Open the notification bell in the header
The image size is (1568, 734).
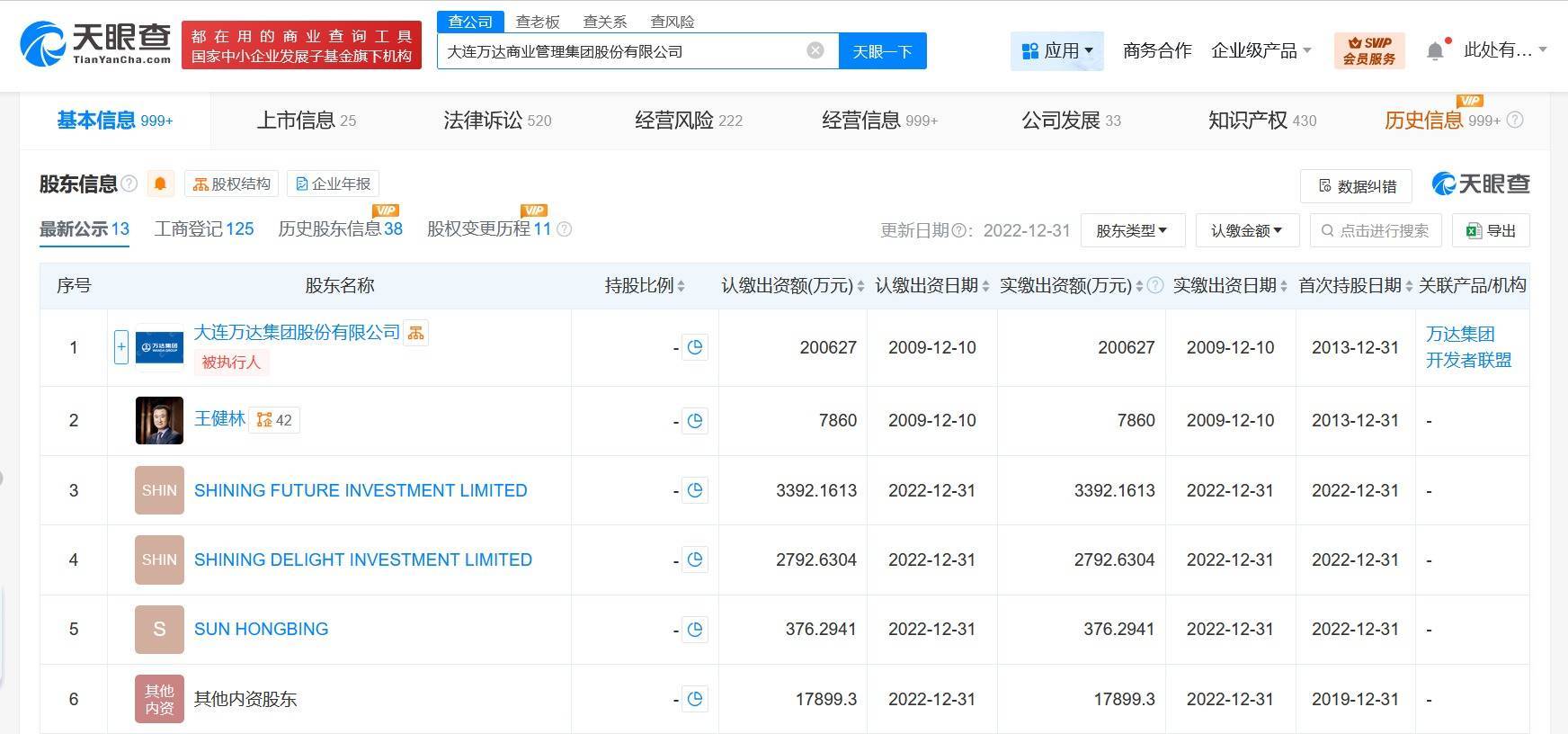[x=1436, y=50]
